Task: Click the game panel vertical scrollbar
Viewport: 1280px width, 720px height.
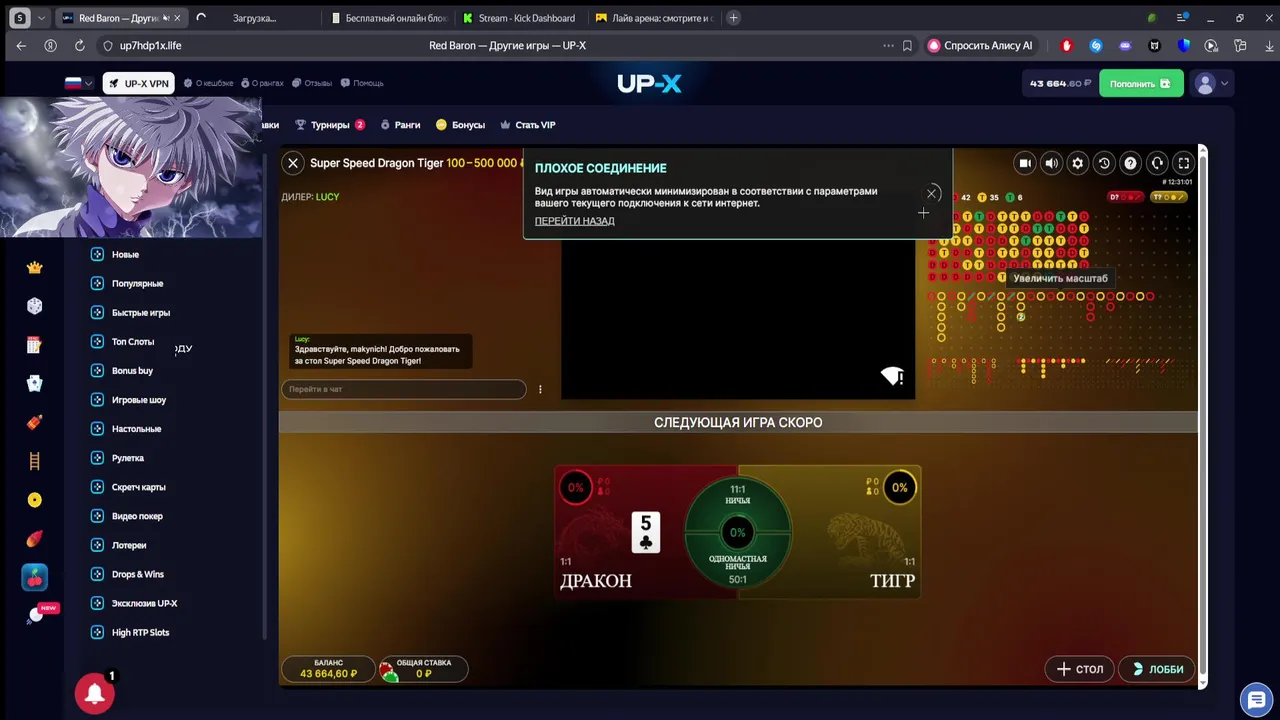Action: click(1203, 415)
